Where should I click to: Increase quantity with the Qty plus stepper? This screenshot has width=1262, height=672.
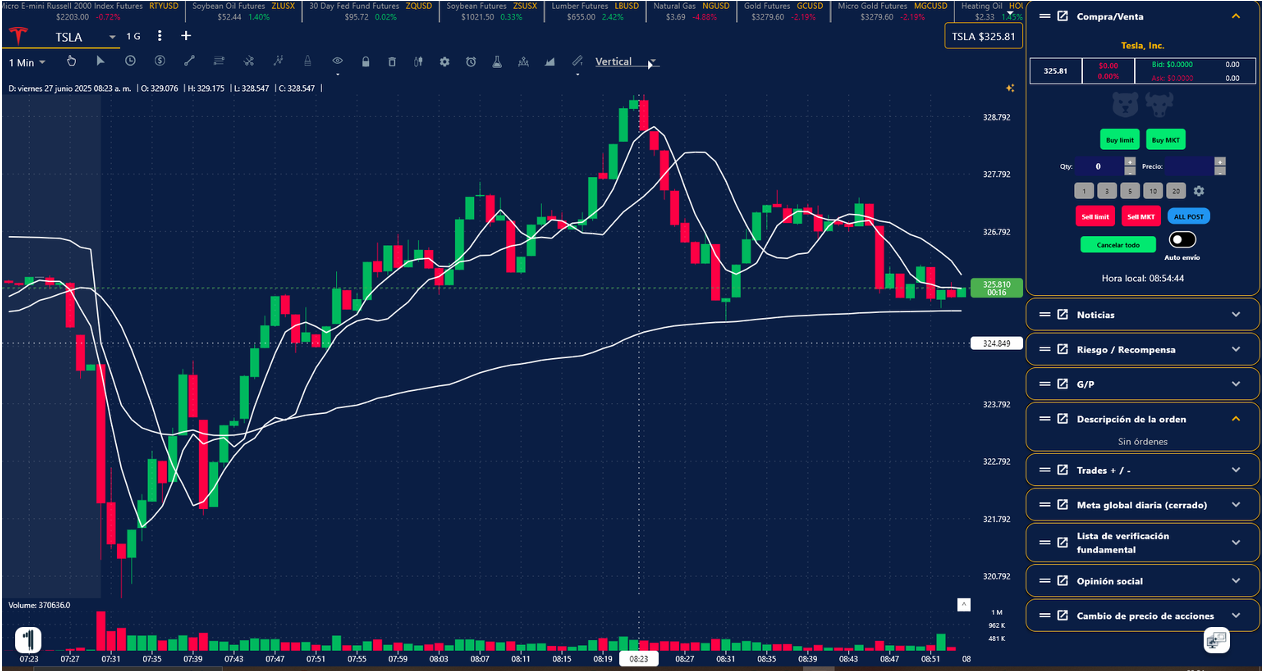(x=1129, y=161)
